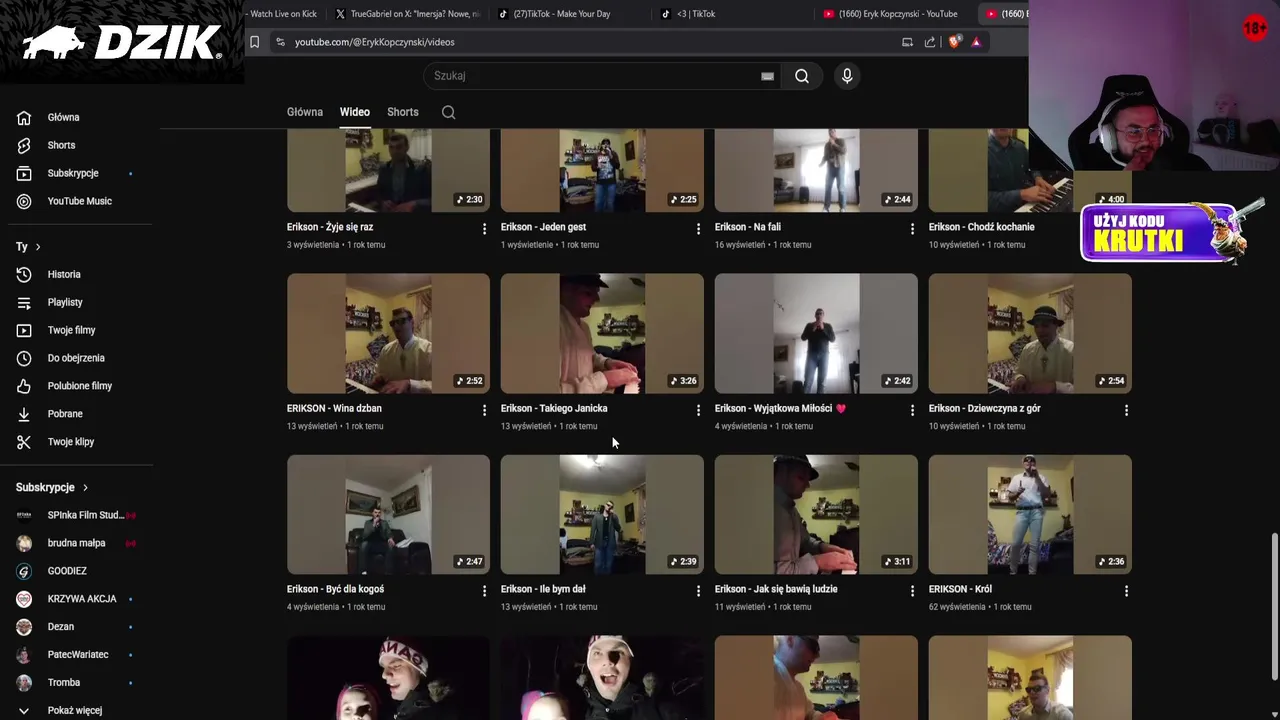Open options for Erikson - Ile bym dał

[698, 591]
